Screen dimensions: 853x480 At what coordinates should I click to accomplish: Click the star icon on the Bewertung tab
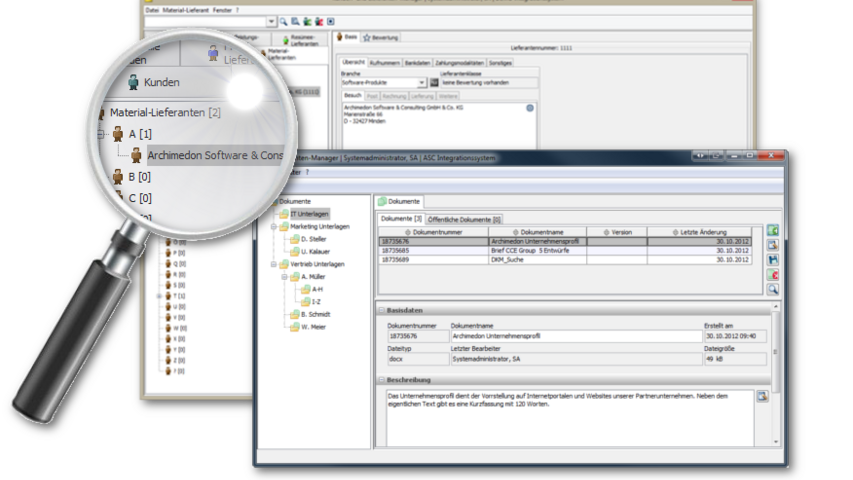[367, 38]
